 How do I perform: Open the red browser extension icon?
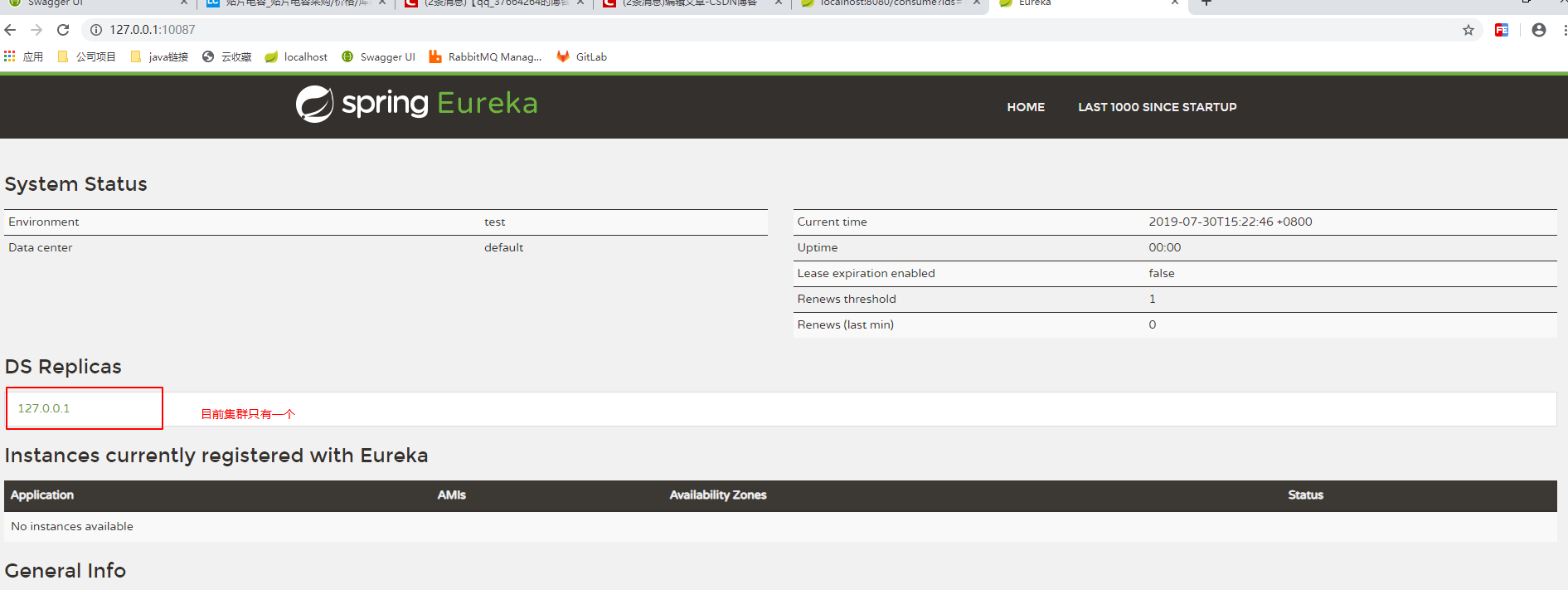pos(1502,30)
